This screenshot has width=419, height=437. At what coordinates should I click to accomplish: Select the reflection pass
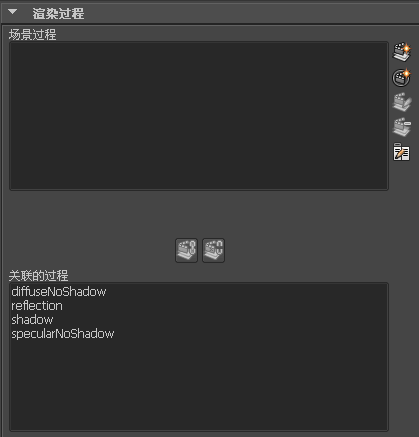[37, 306]
